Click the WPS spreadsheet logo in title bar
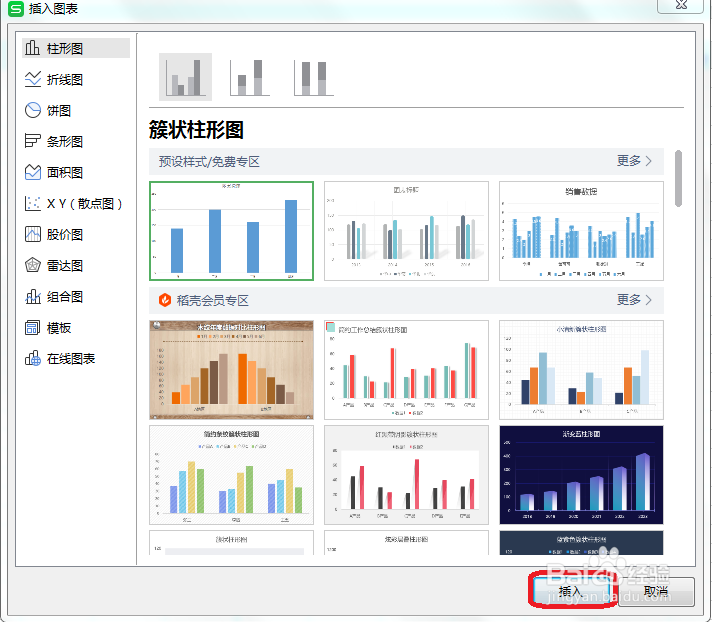 tap(16, 8)
